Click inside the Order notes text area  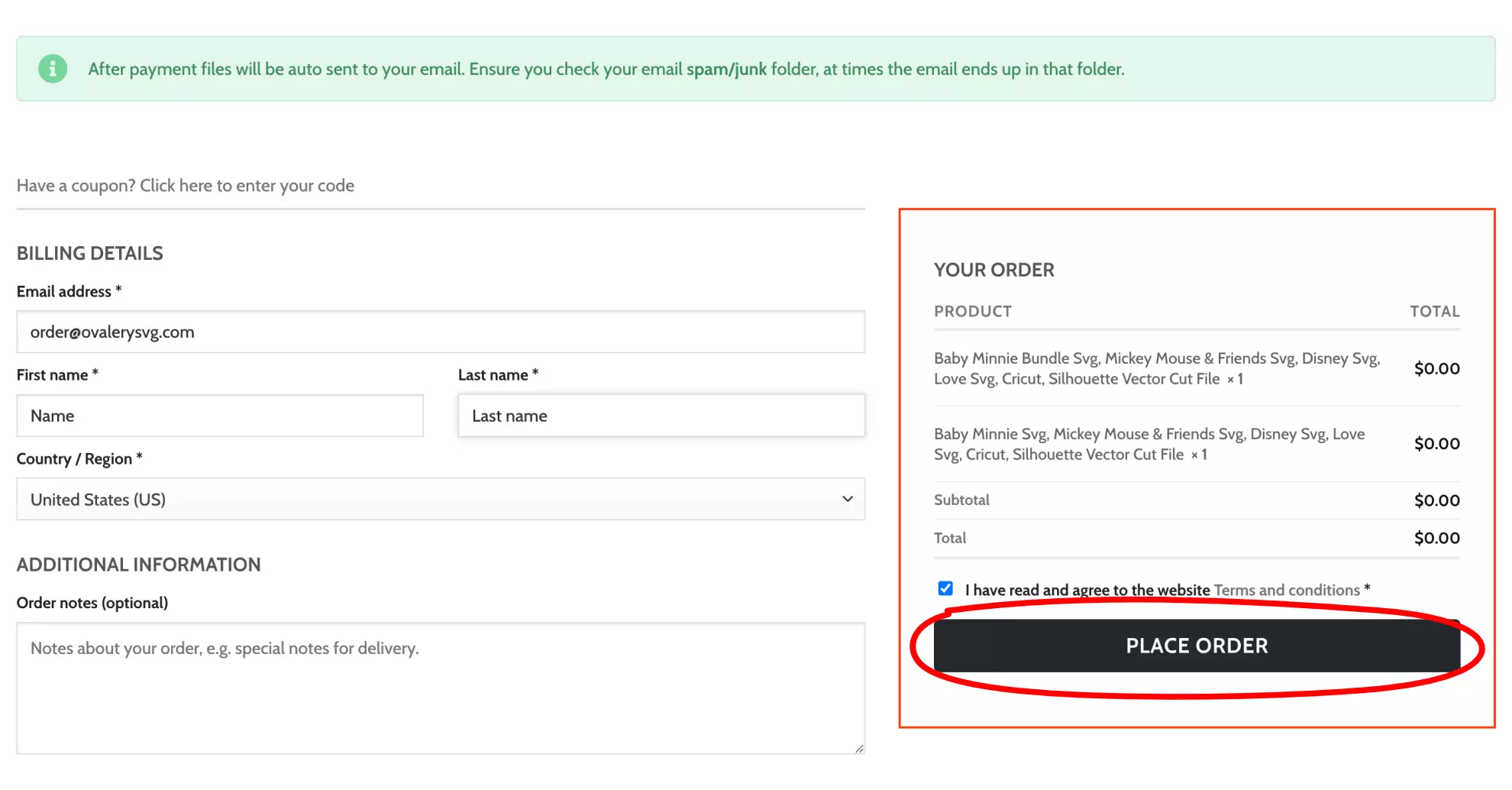[440, 688]
